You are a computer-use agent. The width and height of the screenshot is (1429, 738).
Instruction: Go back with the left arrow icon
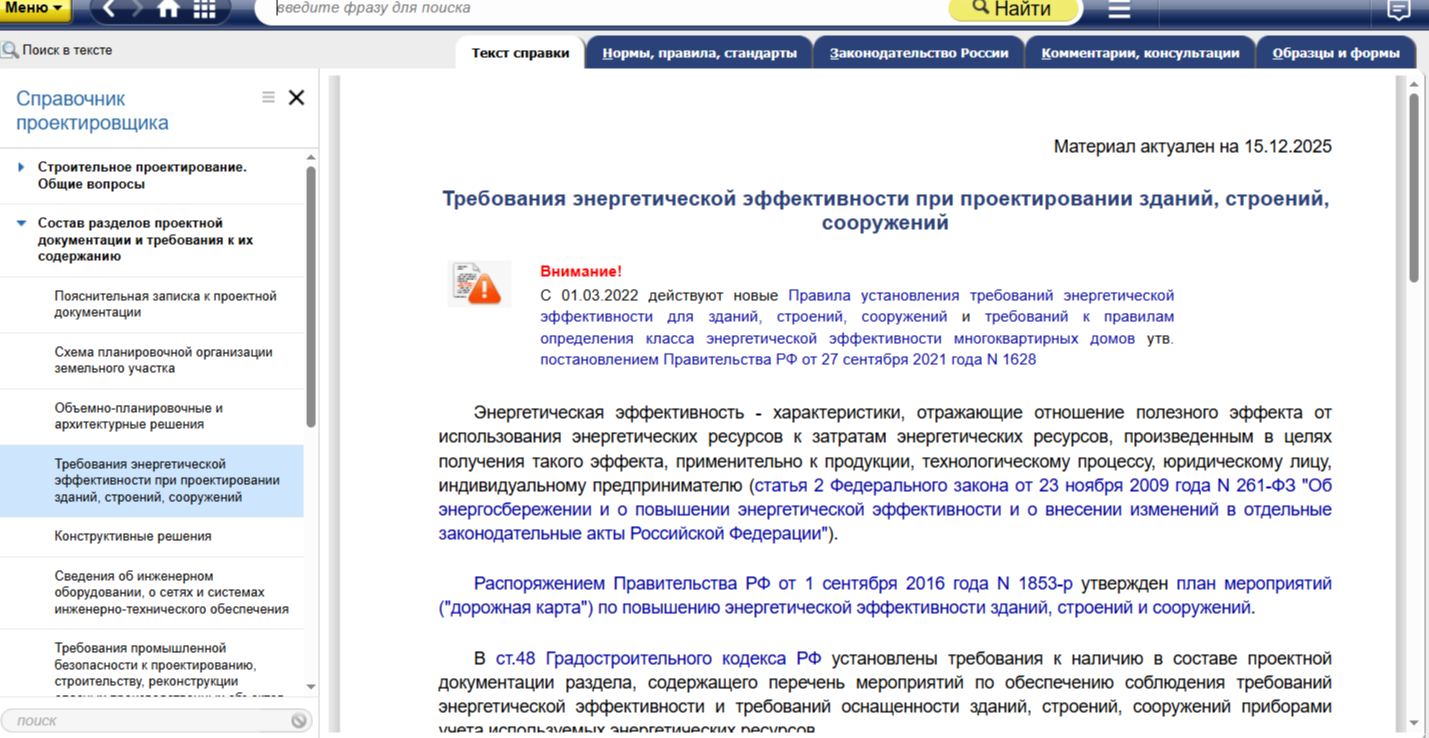(x=110, y=10)
